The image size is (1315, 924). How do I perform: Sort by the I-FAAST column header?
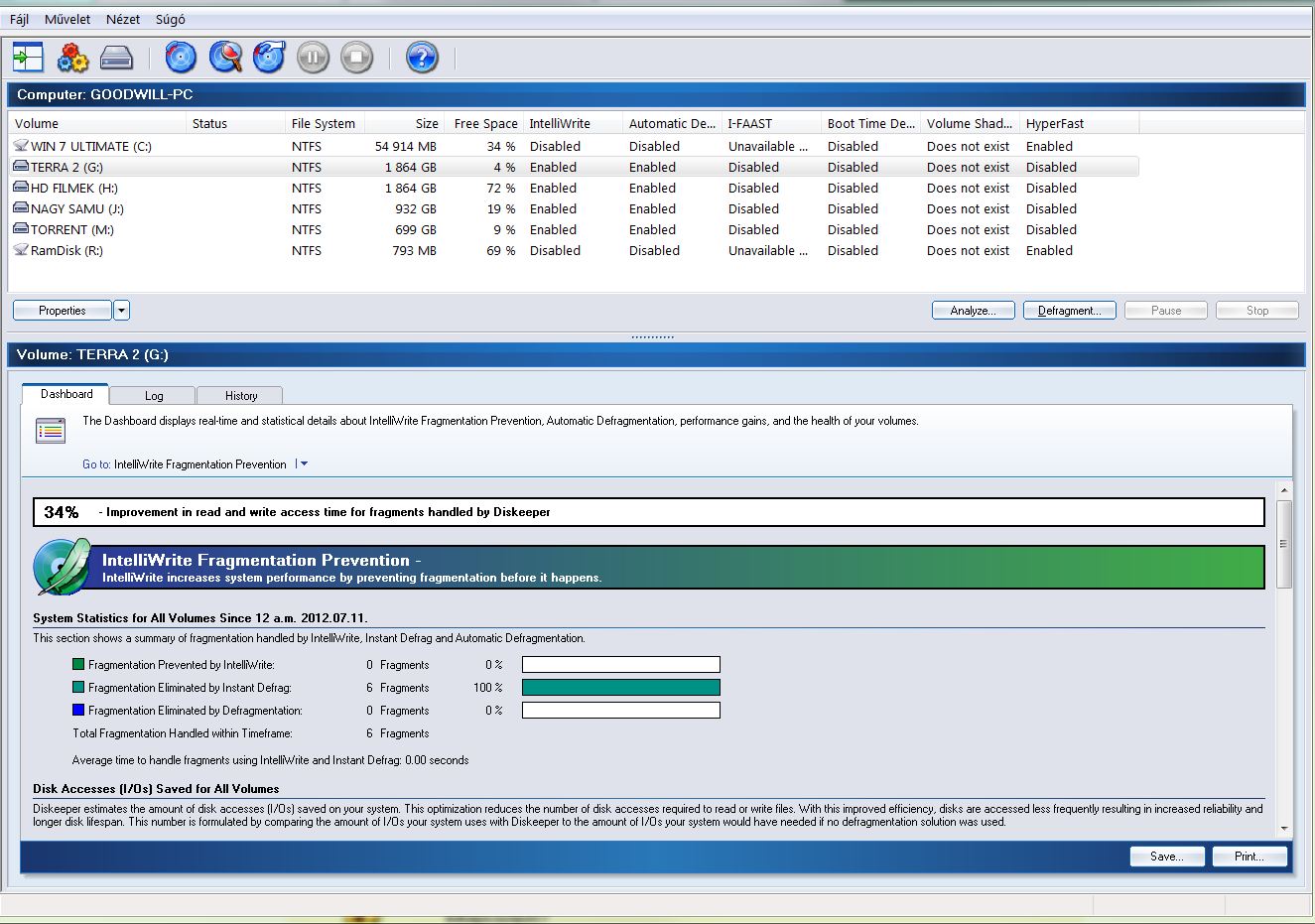(772, 123)
